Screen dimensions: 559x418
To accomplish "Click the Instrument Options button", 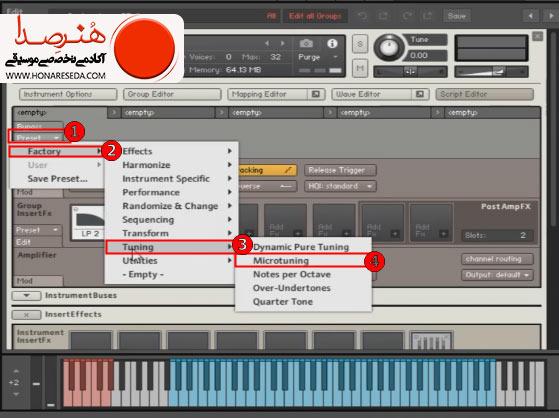I will (68, 94).
